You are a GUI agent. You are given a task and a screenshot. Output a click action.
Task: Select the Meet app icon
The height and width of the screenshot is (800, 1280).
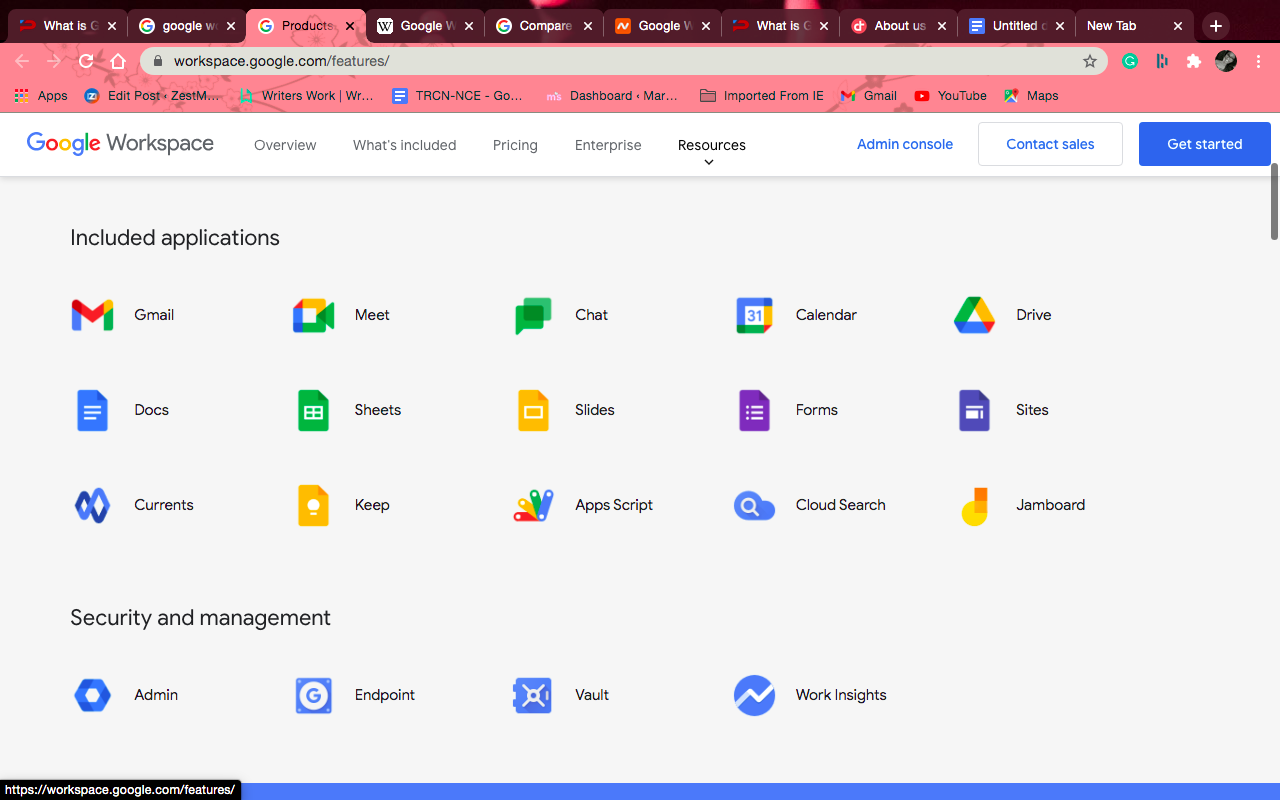(313, 314)
